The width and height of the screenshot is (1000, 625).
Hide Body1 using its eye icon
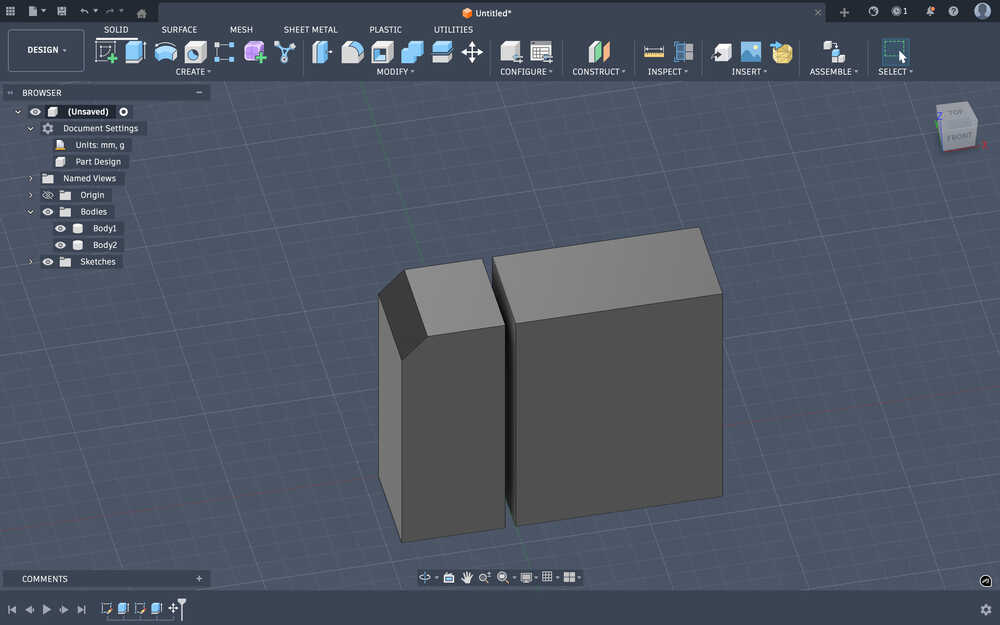tap(60, 228)
